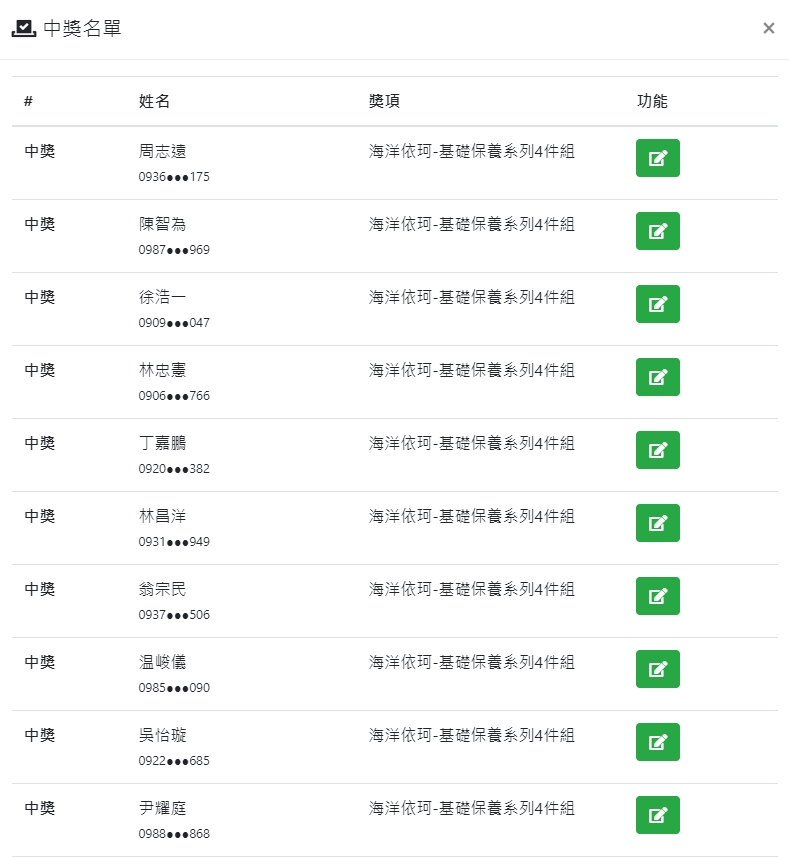The height and width of the screenshot is (857, 789).
Task: Edit the 翁宗民 prize record
Action: click(x=657, y=596)
